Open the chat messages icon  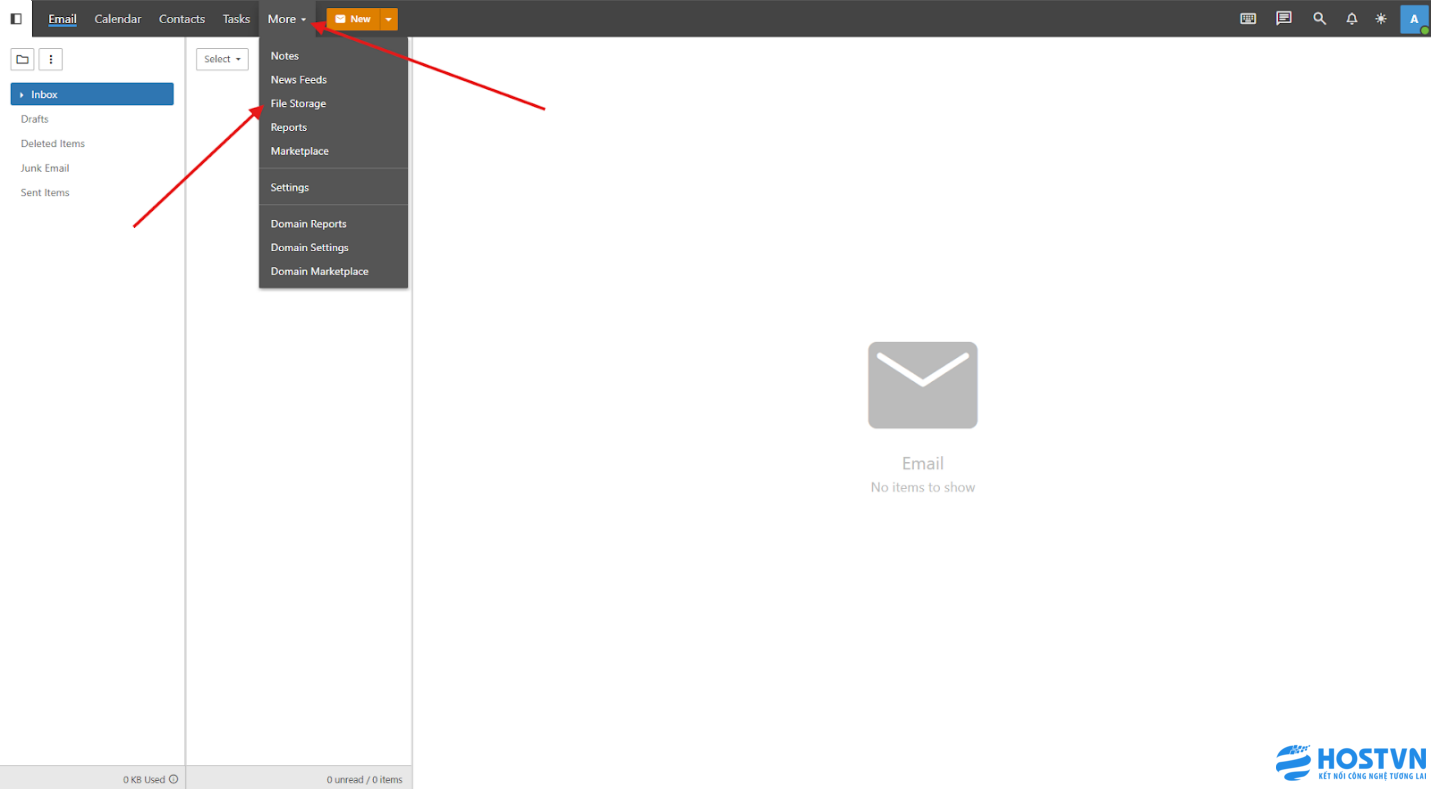pyautogui.click(x=1284, y=19)
